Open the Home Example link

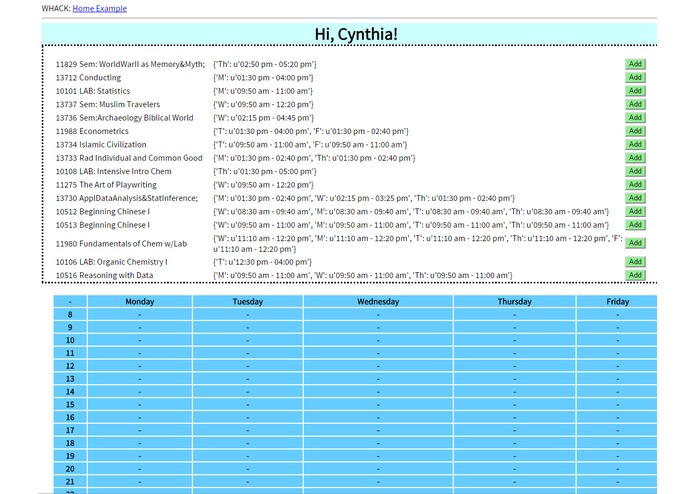tap(99, 8)
